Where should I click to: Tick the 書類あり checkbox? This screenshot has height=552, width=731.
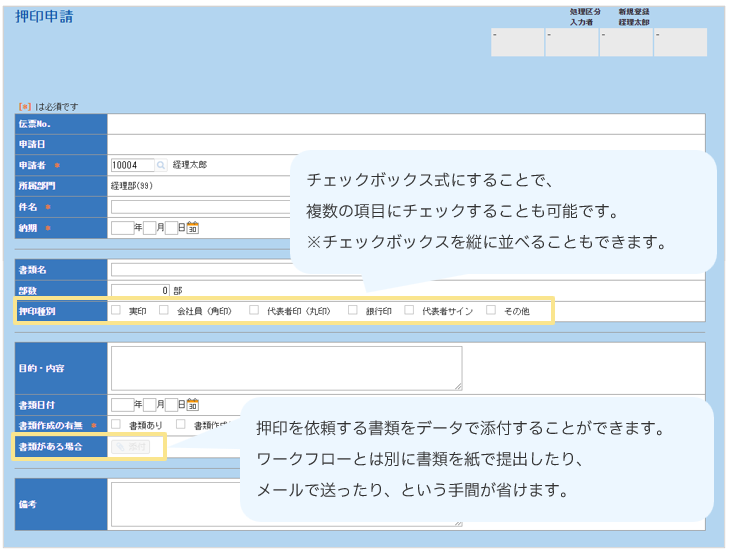[116, 425]
